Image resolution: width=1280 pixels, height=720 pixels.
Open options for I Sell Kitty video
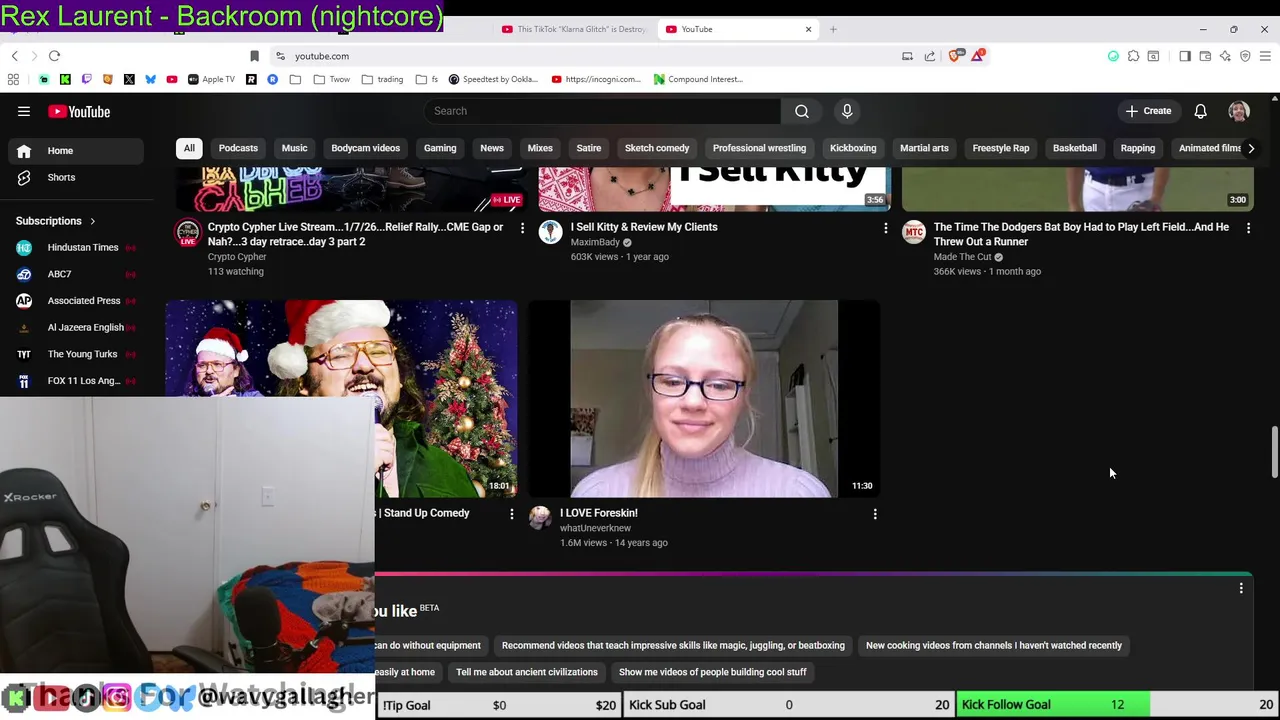(885, 228)
